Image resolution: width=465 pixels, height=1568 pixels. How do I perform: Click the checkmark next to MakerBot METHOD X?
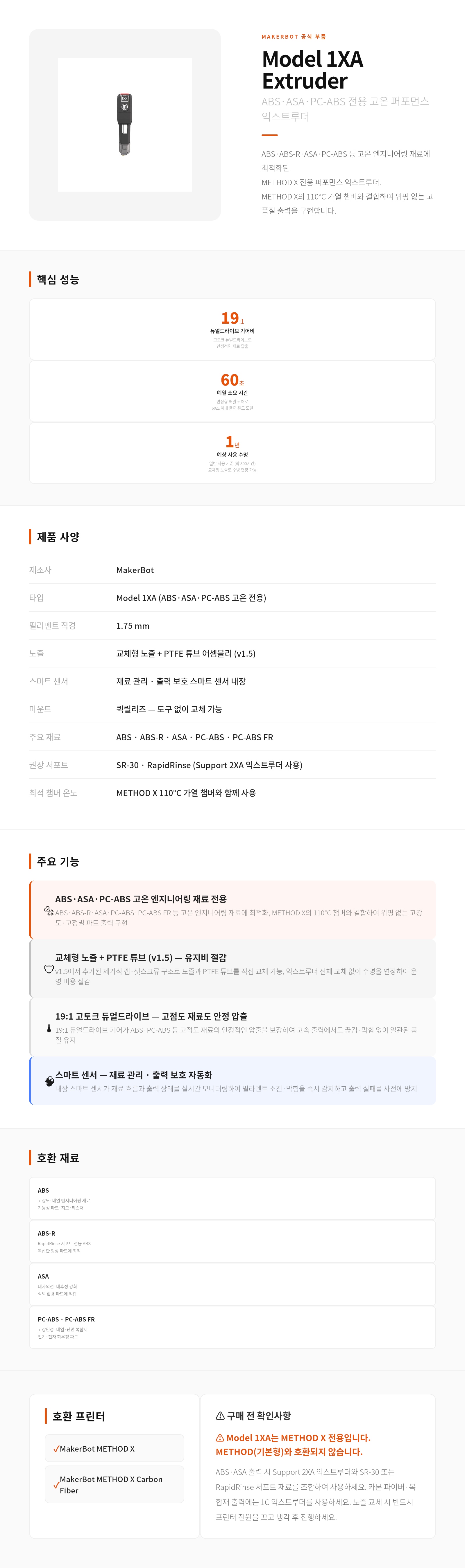pyautogui.click(x=56, y=1449)
